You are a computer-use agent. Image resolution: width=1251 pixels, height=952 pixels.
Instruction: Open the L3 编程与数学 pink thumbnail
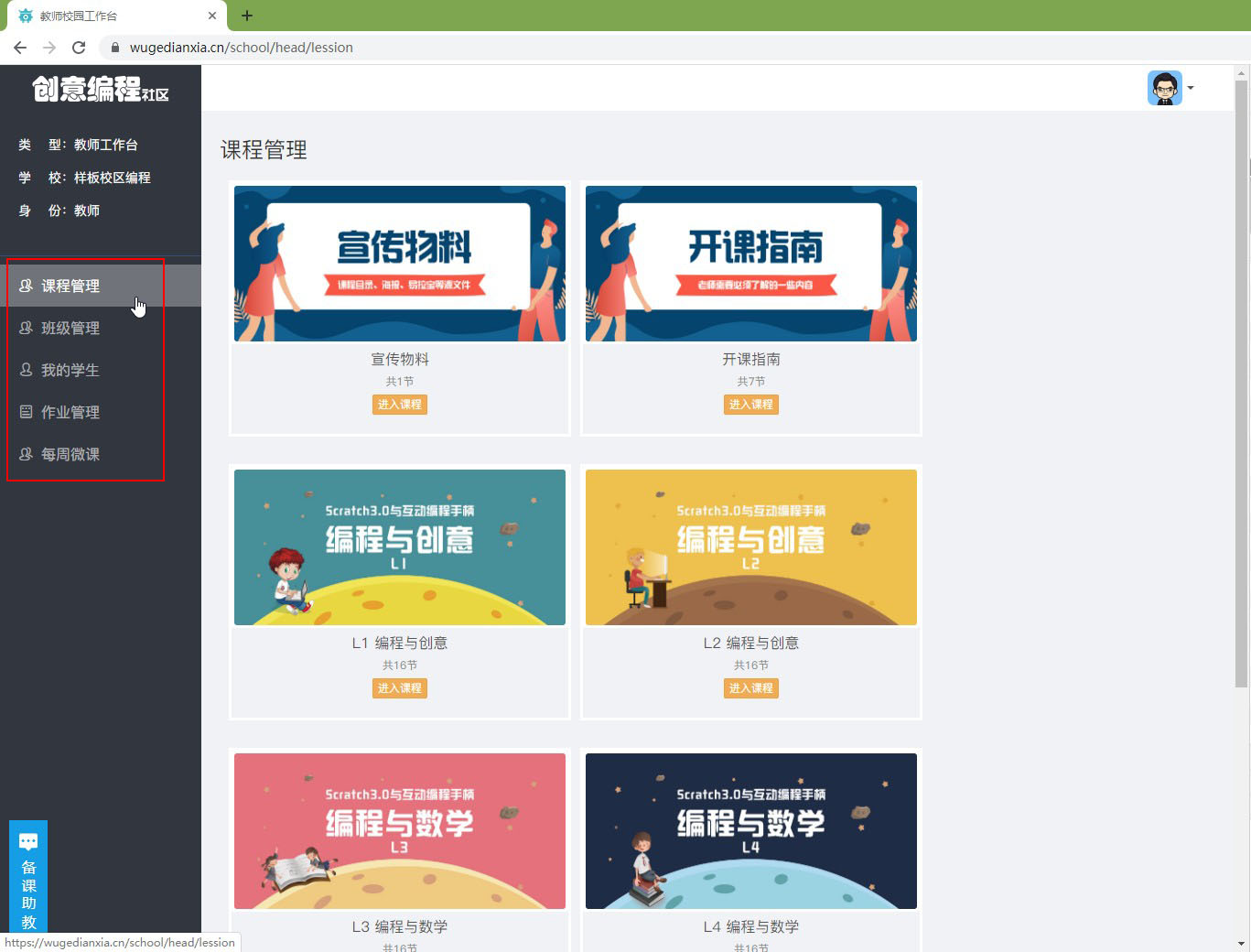click(x=400, y=831)
